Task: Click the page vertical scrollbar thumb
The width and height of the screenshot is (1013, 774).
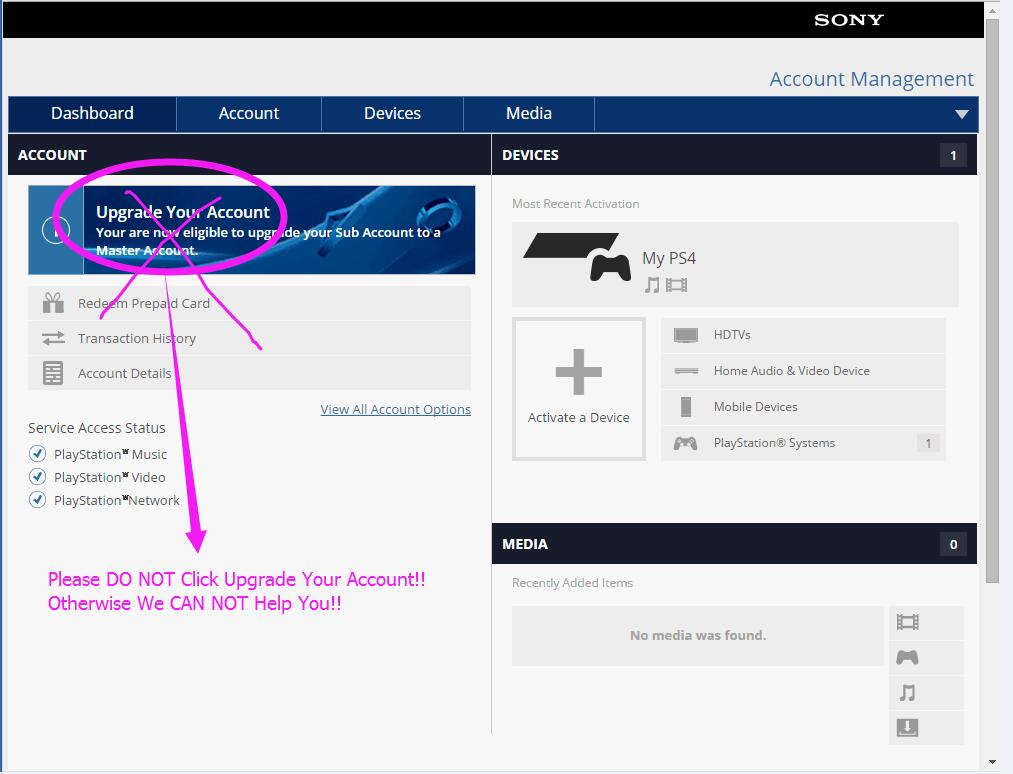Action: pos(993,300)
